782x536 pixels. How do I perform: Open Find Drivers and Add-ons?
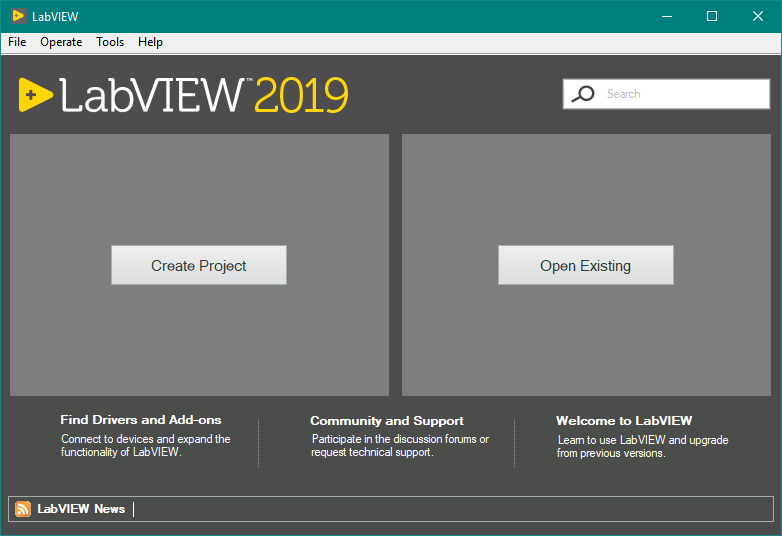coord(141,420)
